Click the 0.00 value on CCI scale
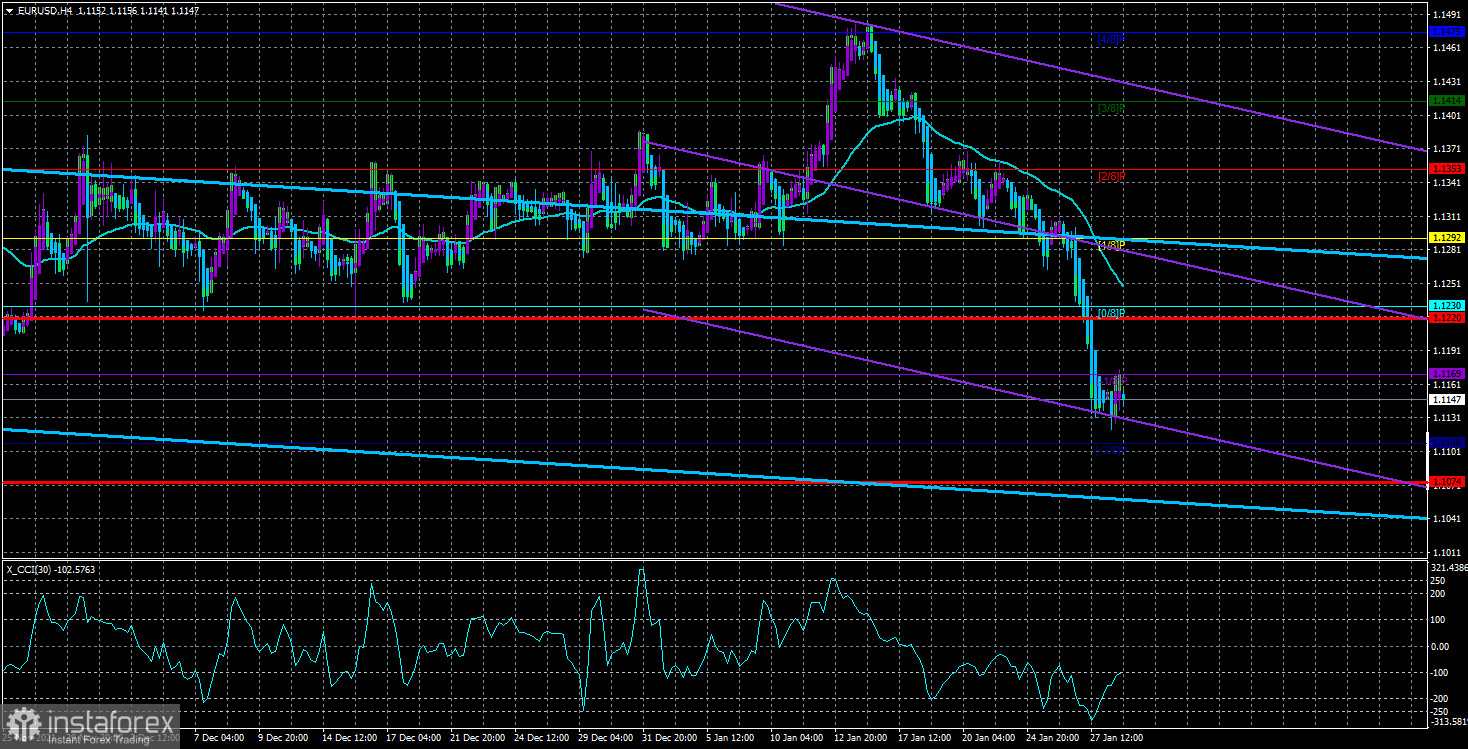Viewport: 1468px width, 749px height. click(1441, 646)
